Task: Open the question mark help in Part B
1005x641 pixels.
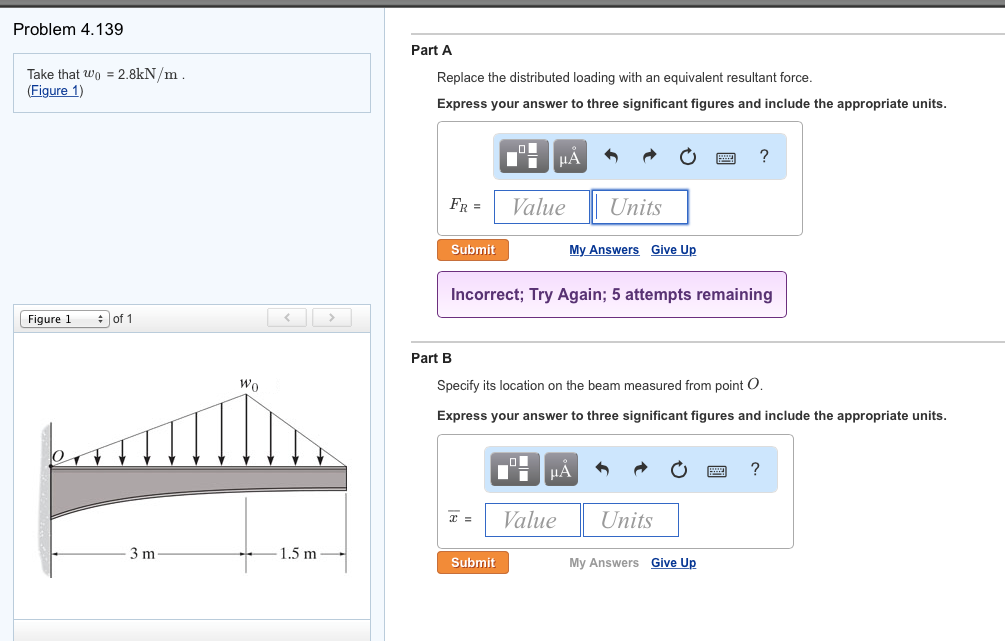Action: (754, 469)
